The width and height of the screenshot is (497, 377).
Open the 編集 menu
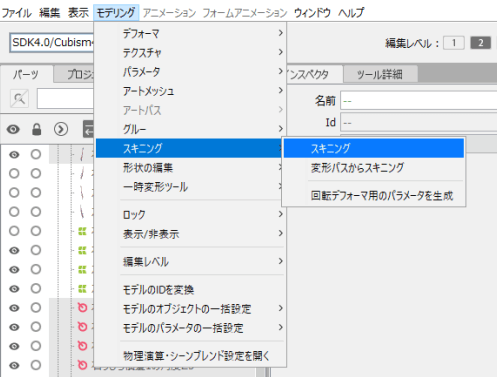pyautogui.click(x=49, y=13)
